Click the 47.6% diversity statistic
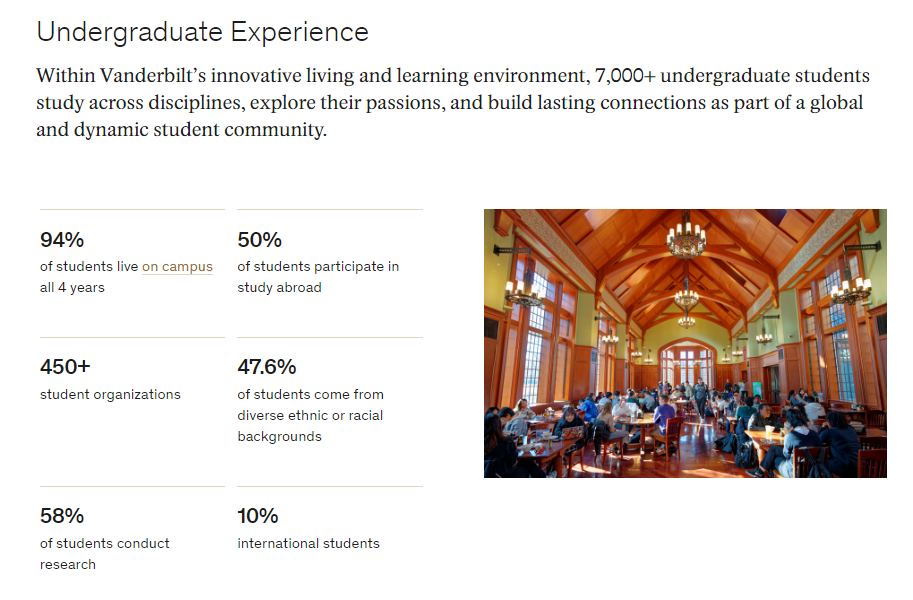 [267, 366]
